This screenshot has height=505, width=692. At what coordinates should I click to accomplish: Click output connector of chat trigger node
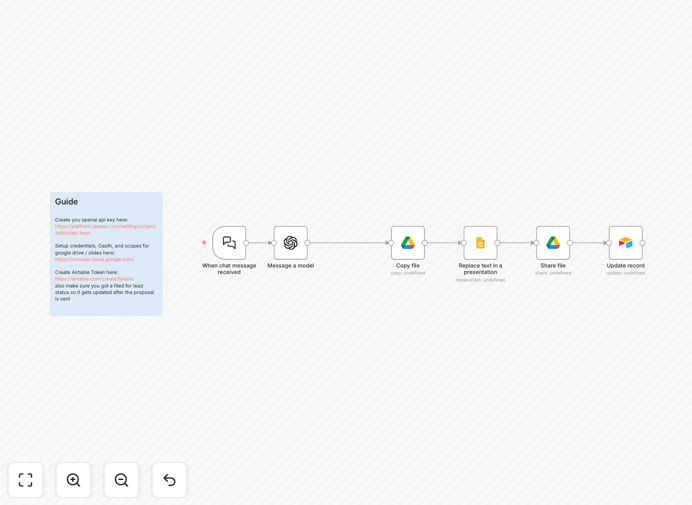[x=246, y=243]
